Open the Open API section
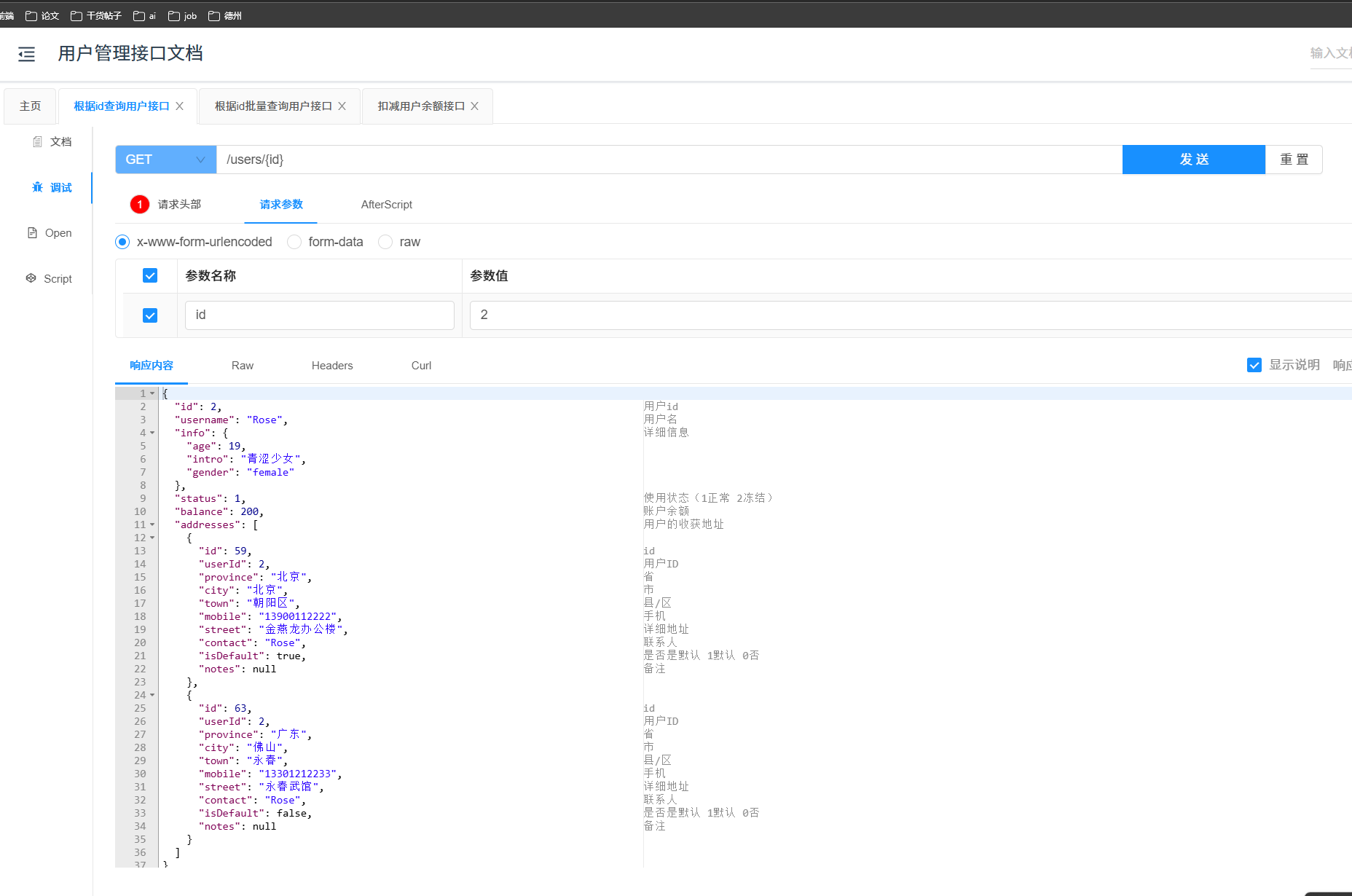This screenshot has width=1352, height=896. coord(50,233)
